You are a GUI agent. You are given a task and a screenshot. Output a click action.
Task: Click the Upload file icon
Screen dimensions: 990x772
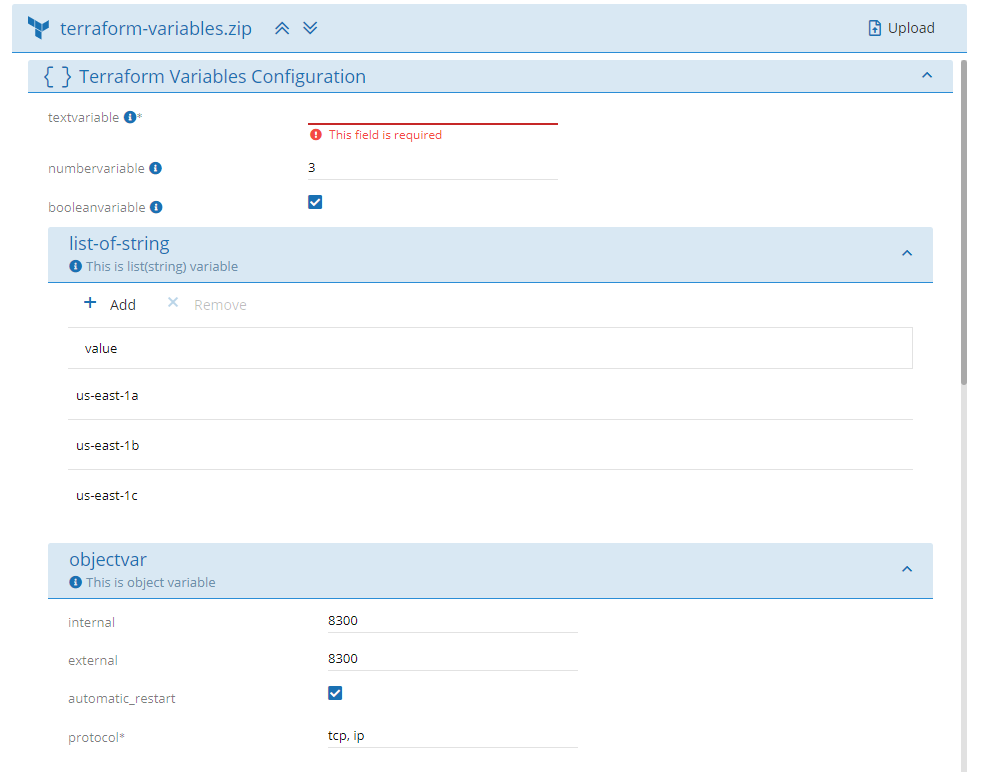874,28
